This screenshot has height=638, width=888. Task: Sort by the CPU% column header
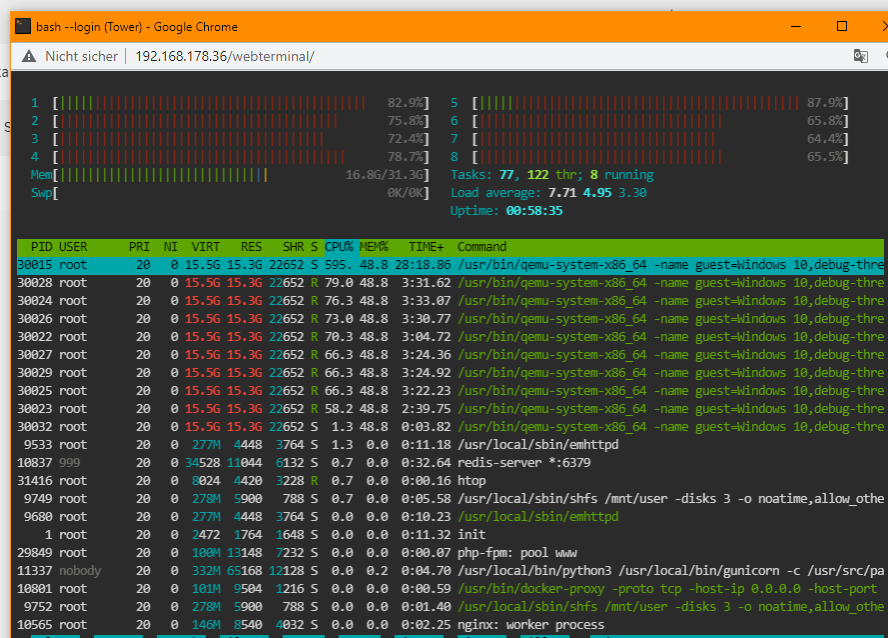[x=339, y=247]
